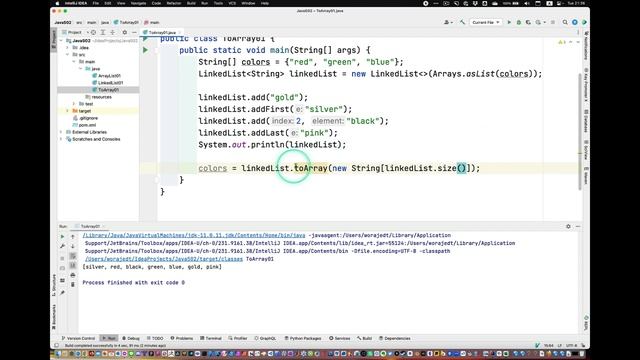Open Current File run configuration dropdown
Screen dimensions: 640x360
(x=486, y=22)
